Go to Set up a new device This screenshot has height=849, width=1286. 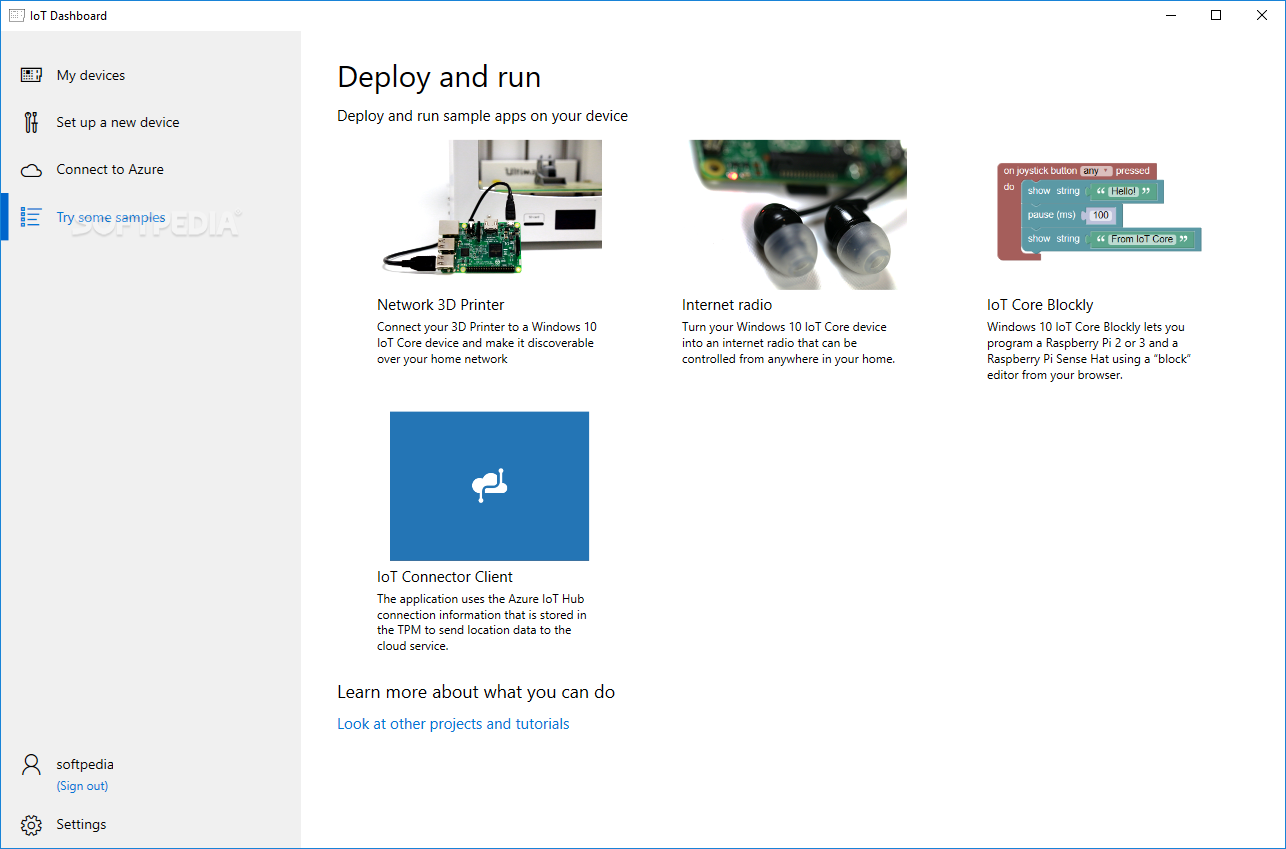(x=151, y=122)
